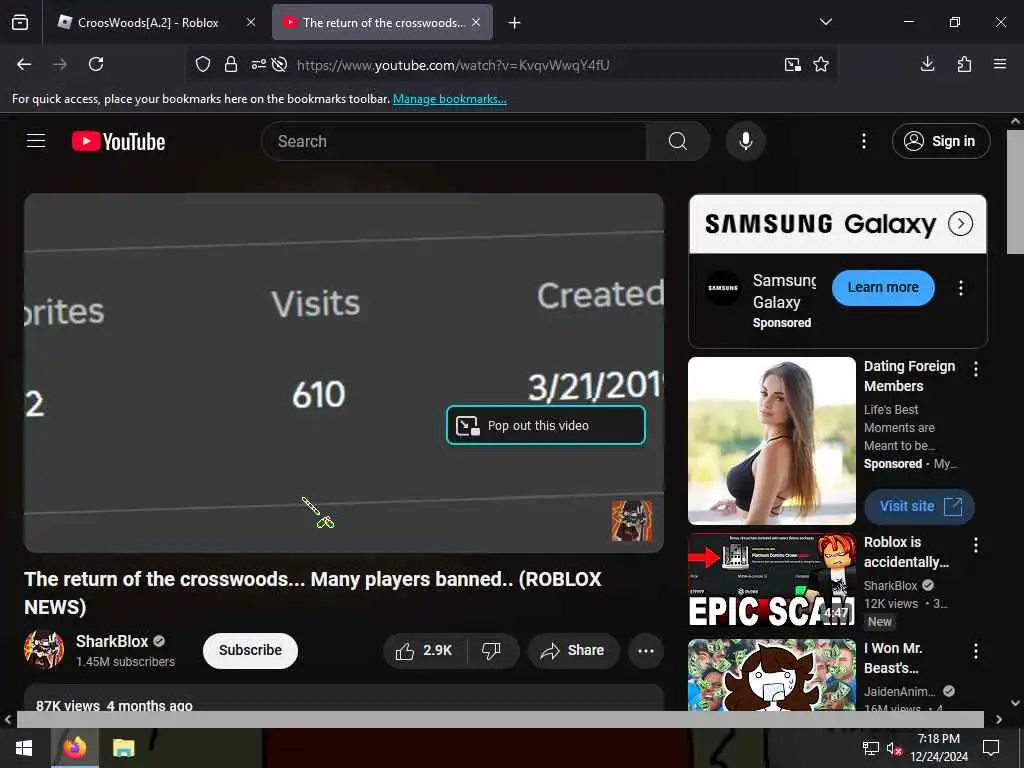1024x768 pixels.
Task: Open more actions ellipsis under the video
Action: click(646, 650)
